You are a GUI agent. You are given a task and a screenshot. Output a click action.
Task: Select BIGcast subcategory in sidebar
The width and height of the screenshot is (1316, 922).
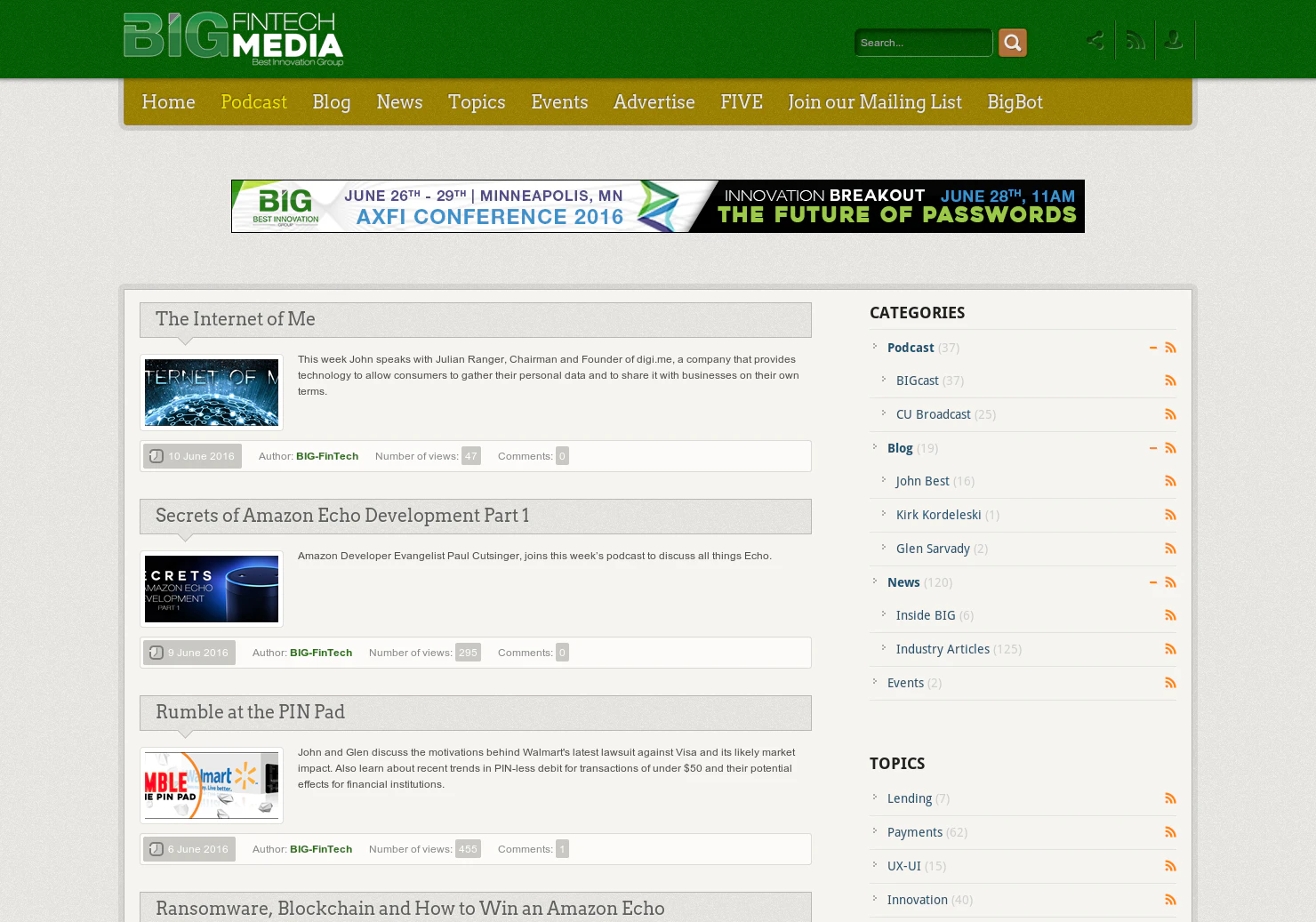pos(918,381)
